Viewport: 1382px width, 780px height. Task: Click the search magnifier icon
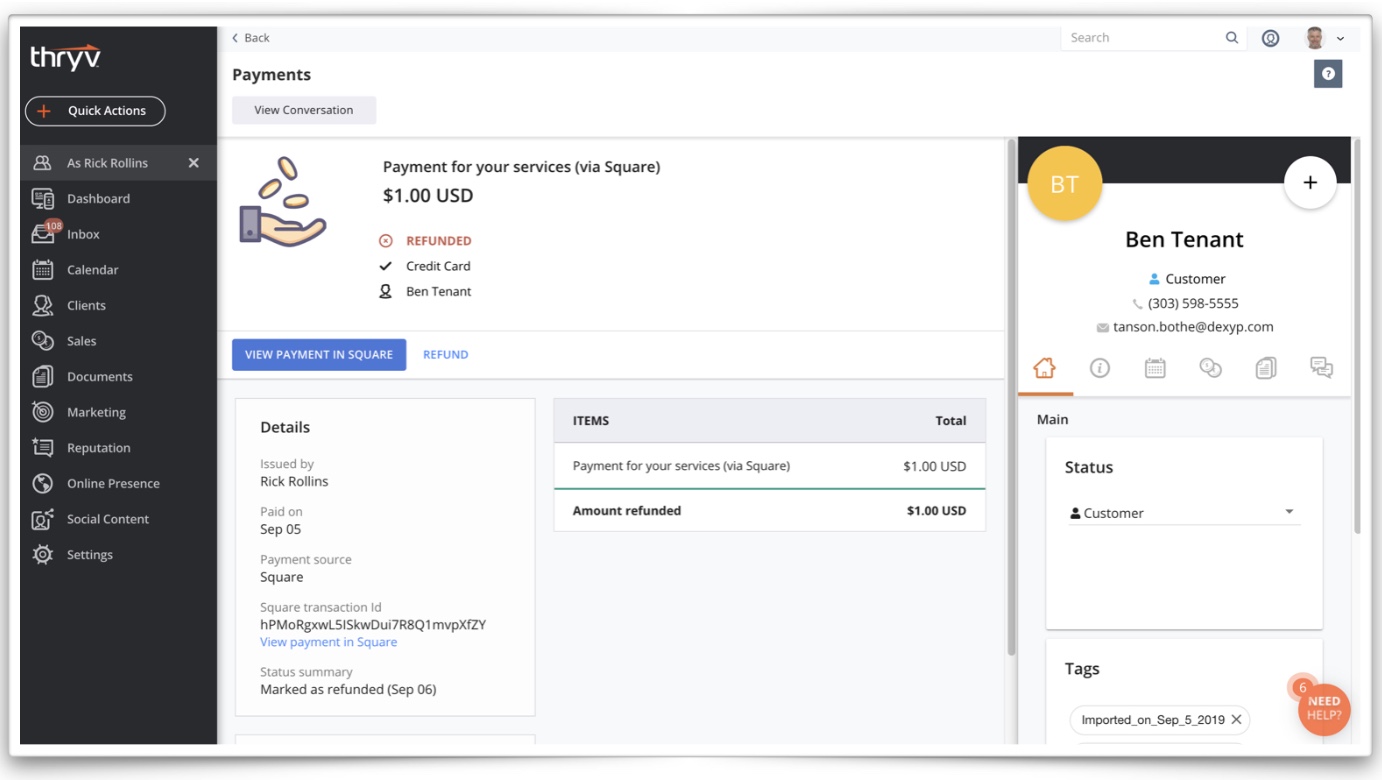pos(1232,38)
